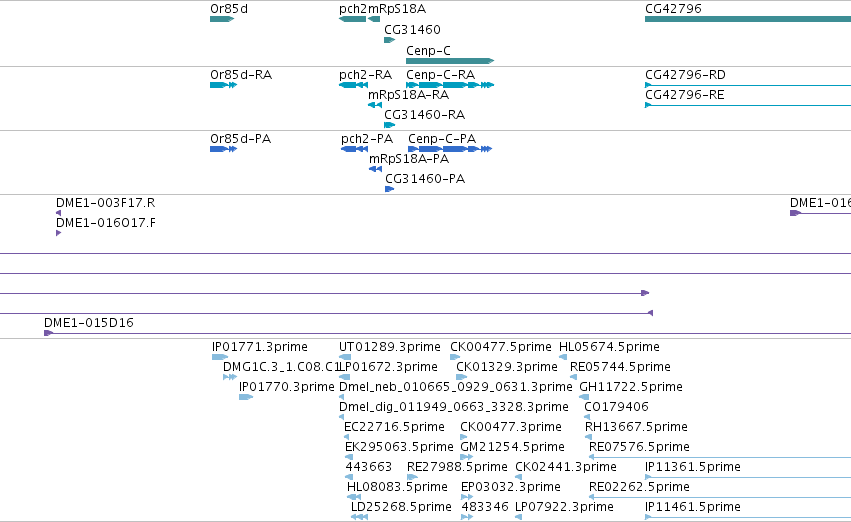The height and width of the screenshot is (522, 851).
Task: Select the CG31460 gene glyph
Action: pos(390,40)
